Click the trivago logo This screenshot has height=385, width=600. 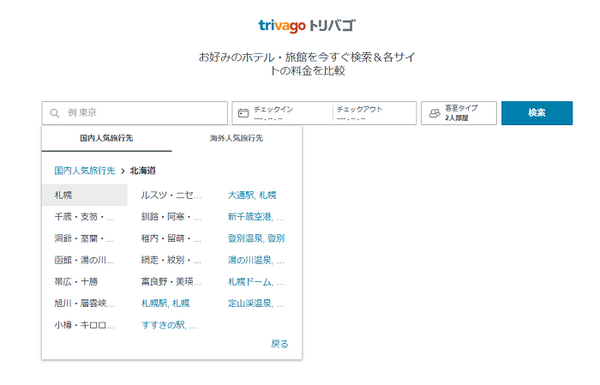coord(307,26)
